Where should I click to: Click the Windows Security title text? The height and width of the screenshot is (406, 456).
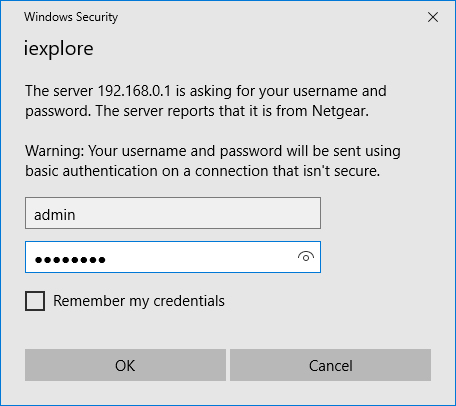tap(71, 17)
